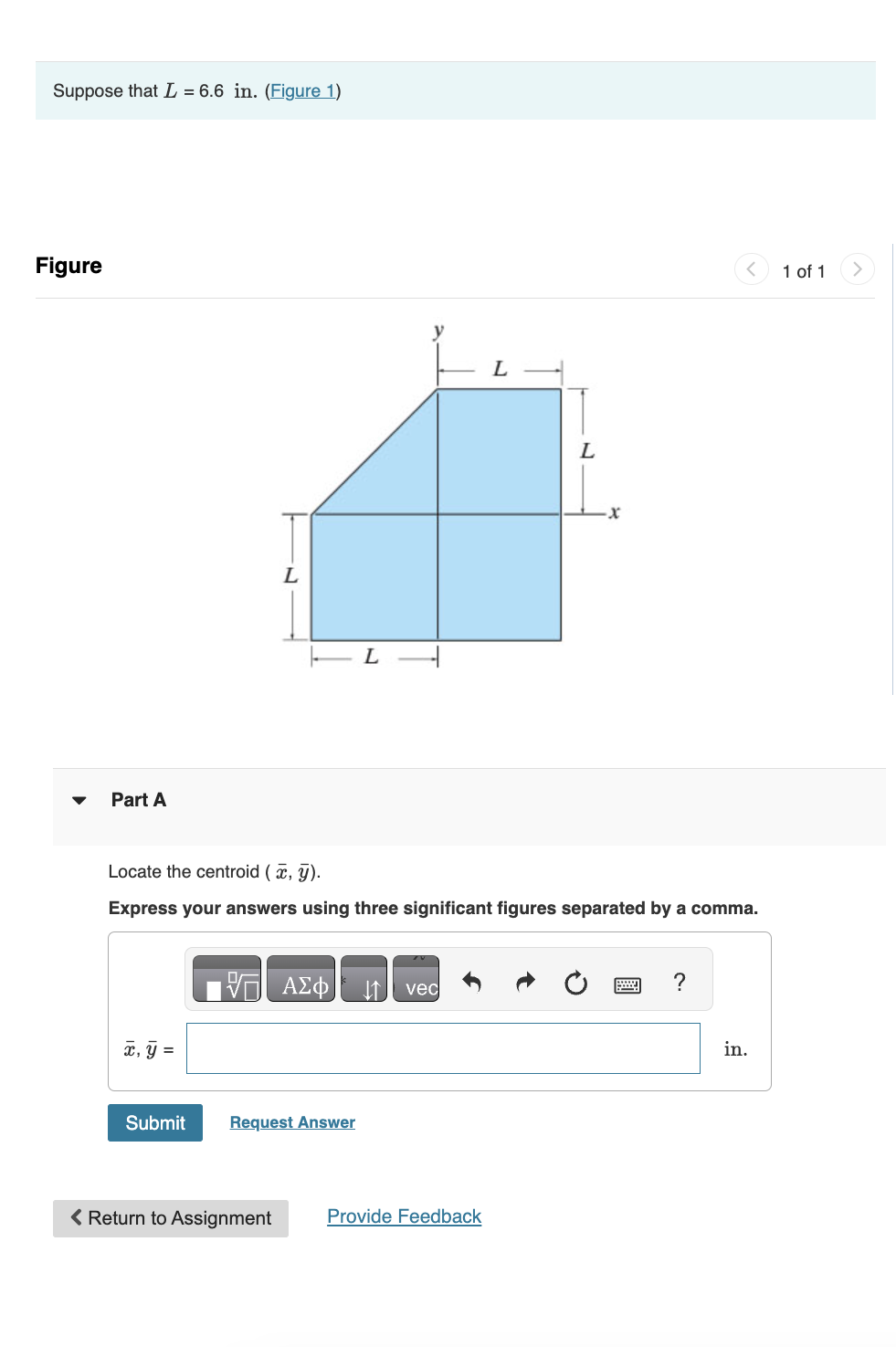The width and height of the screenshot is (896, 1347).
Task: Click the Provide Feedback link
Action: coord(404,1215)
